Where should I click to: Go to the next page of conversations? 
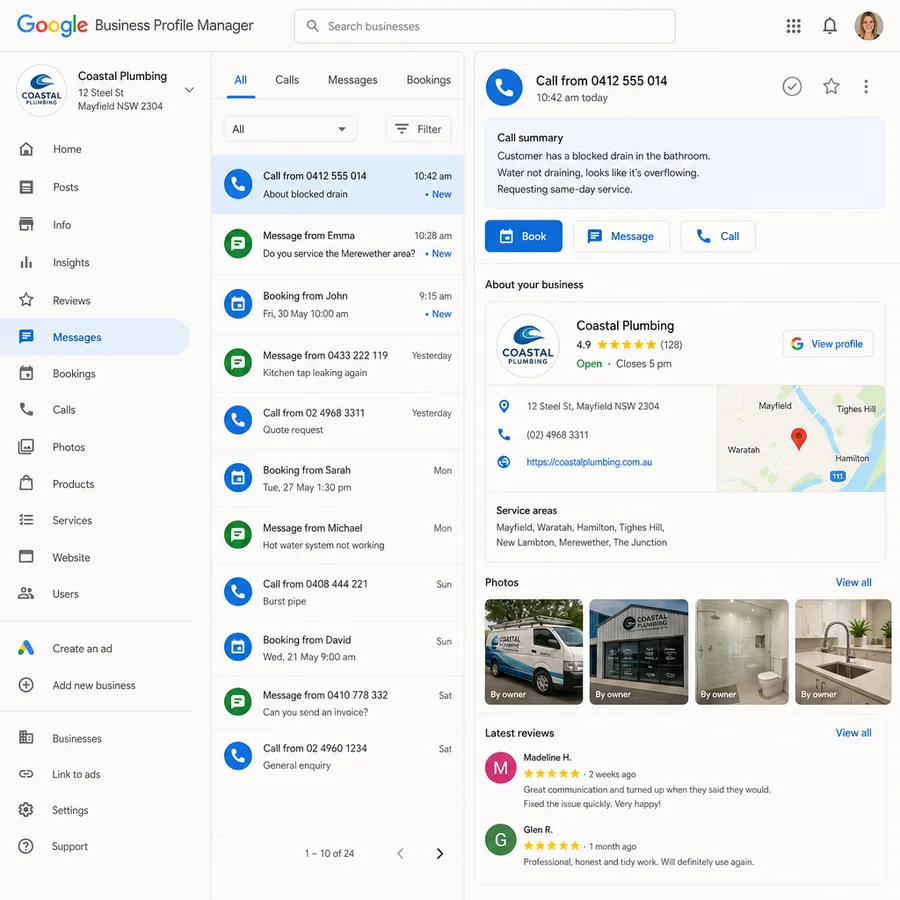tap(440, 854)
